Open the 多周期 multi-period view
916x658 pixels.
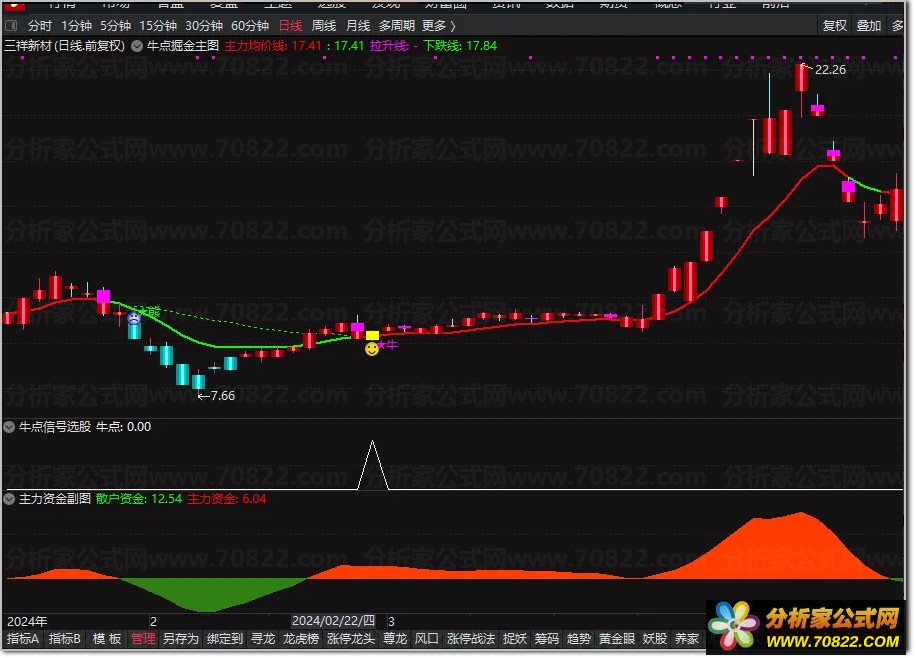coord(397,26)
